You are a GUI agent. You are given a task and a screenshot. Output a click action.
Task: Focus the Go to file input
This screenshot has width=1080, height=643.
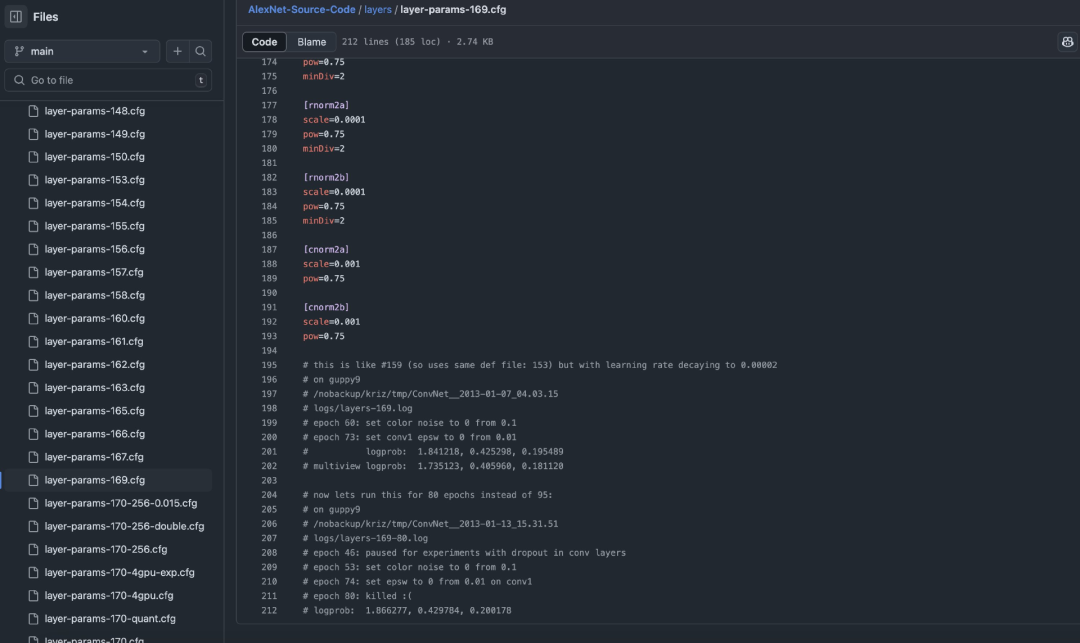click(x=108, y=80)
